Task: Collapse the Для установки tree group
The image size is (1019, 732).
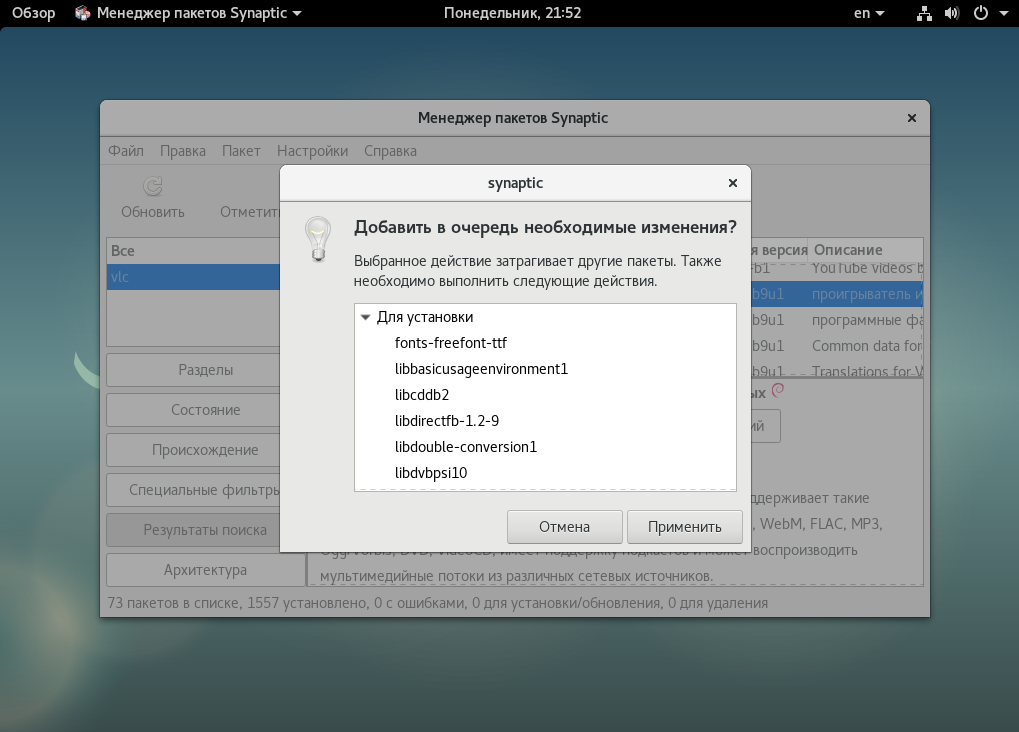Action: coord(365,317)
